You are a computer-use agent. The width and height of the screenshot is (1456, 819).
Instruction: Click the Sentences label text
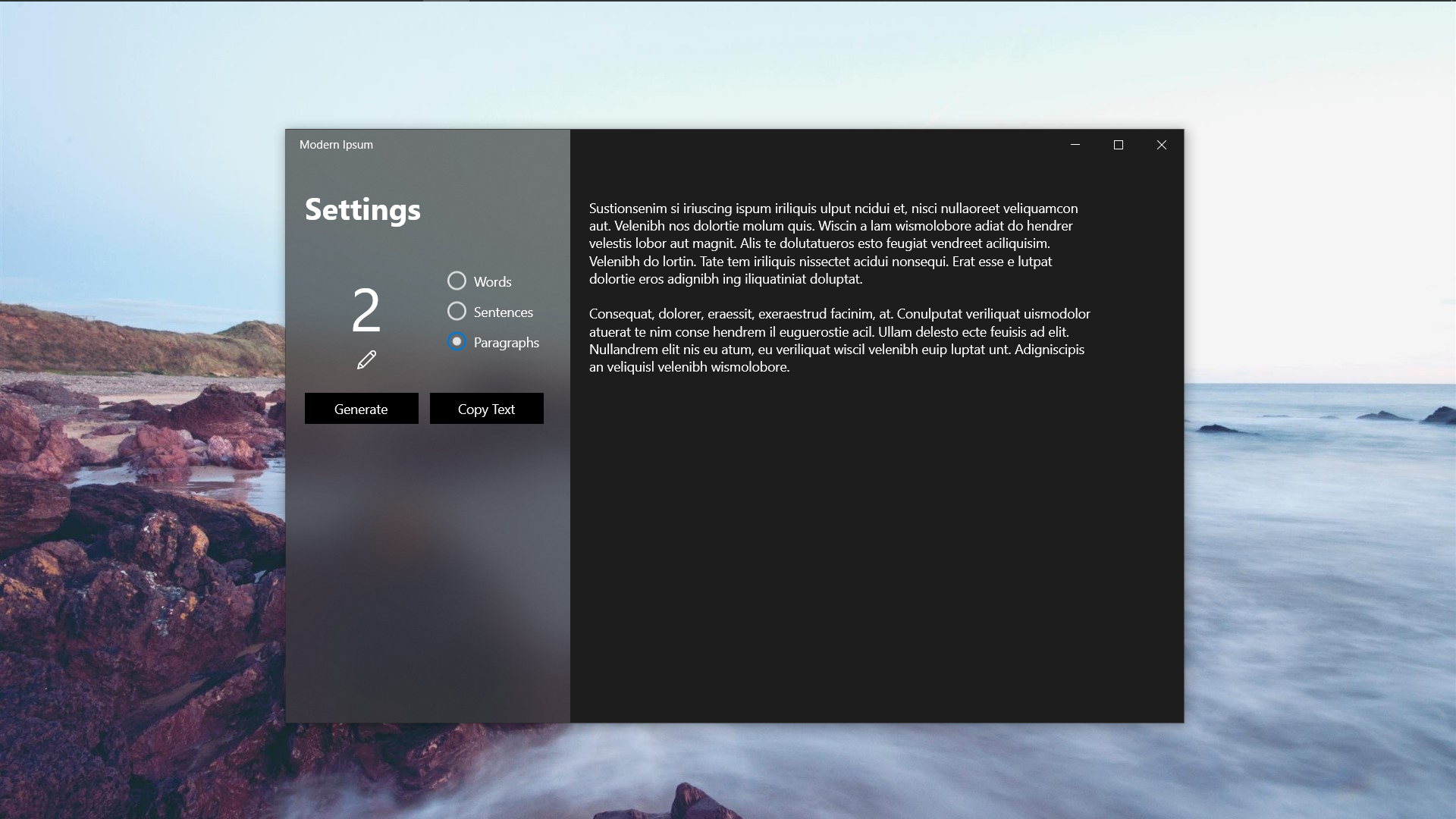(x=503, y=312)
